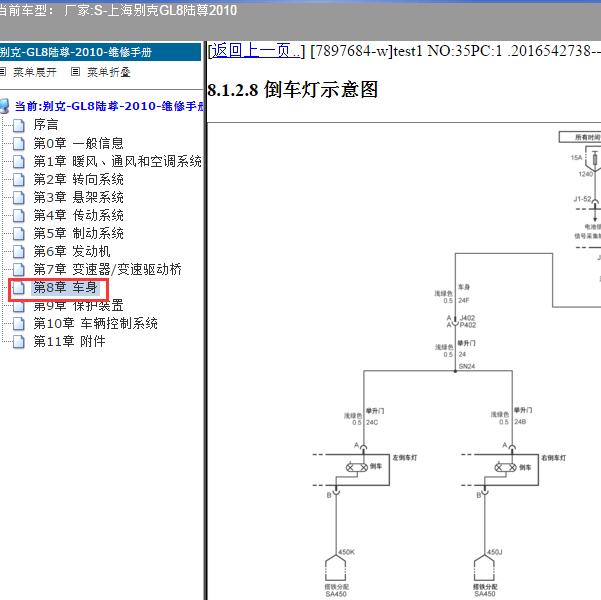Image resolution: width=601 pixels, height=600 pixels.
Task: Click the 24B wire label in diagram
Action: (520, 422)
